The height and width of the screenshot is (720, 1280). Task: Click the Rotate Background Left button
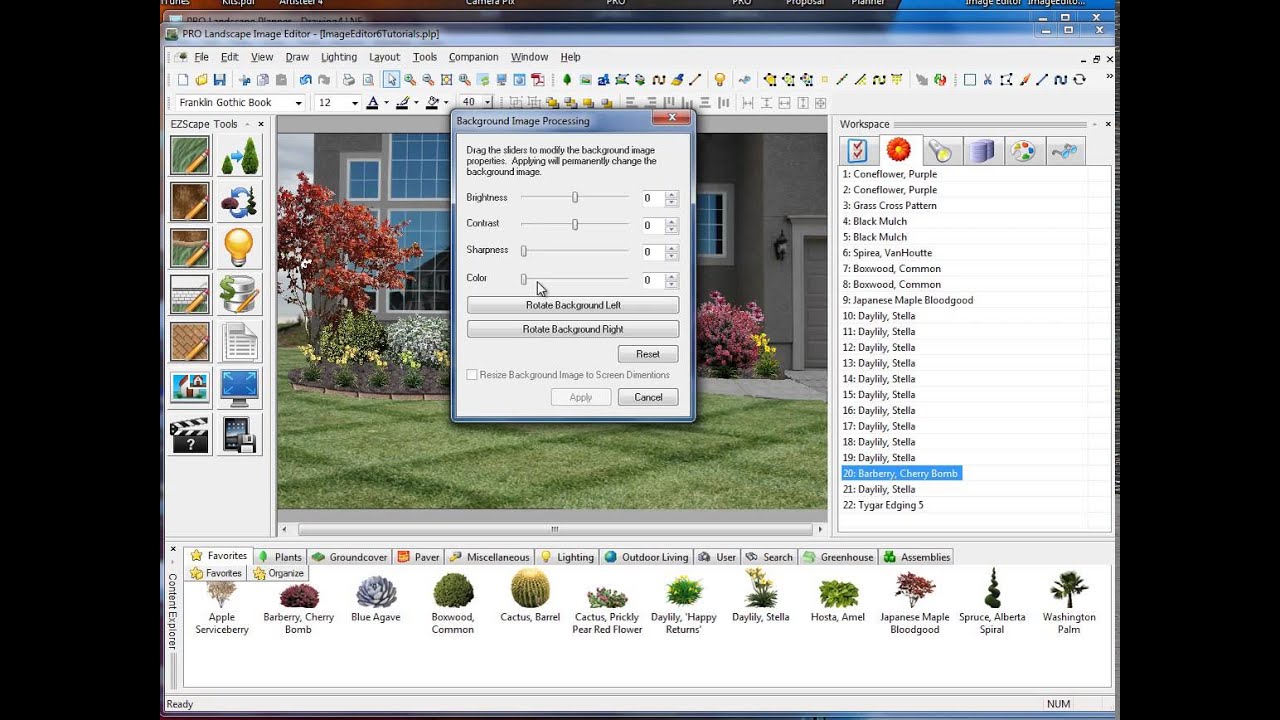point(573,305)
